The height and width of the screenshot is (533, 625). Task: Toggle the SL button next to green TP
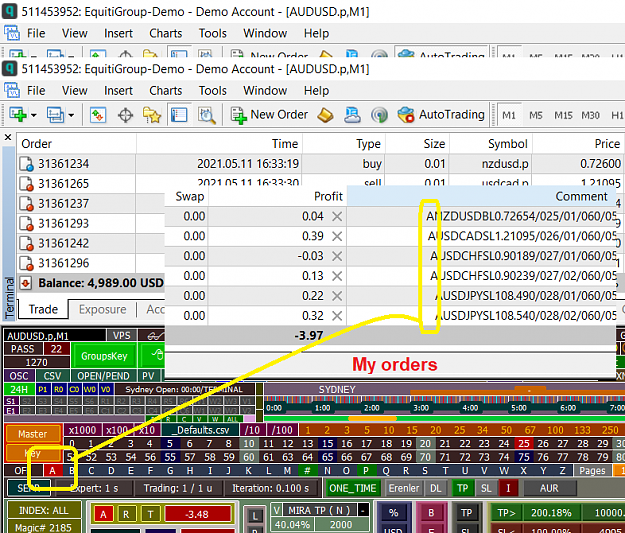pos(486,488)
